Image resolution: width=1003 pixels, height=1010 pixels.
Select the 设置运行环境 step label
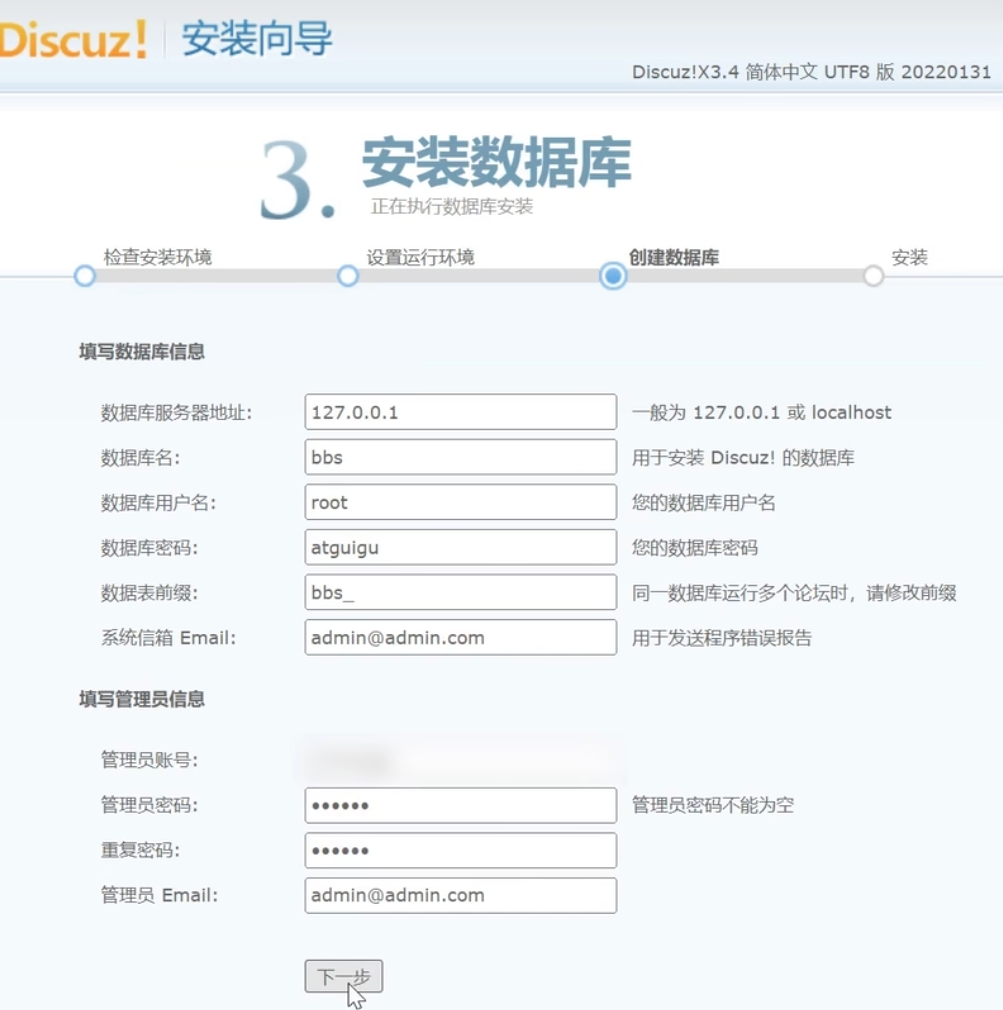click(420, 257)
